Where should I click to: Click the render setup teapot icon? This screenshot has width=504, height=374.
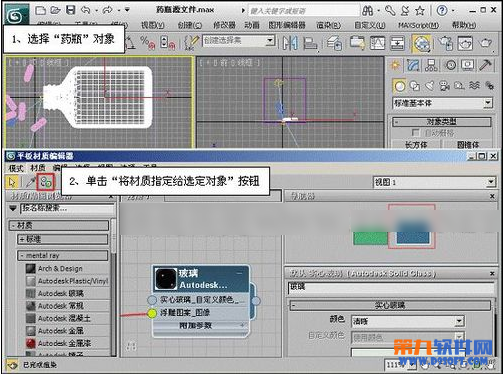(445, 43)
